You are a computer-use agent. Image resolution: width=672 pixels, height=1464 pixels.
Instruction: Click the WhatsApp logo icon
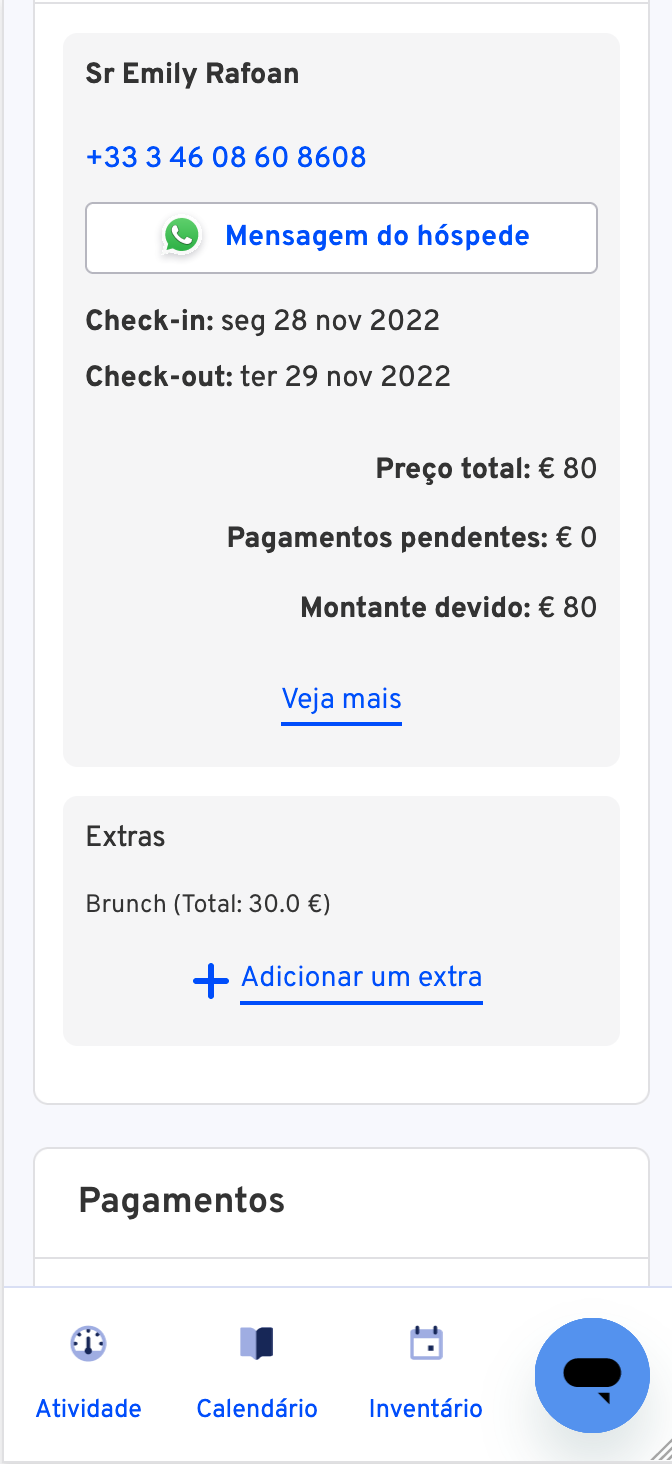[x=181, y=236]
